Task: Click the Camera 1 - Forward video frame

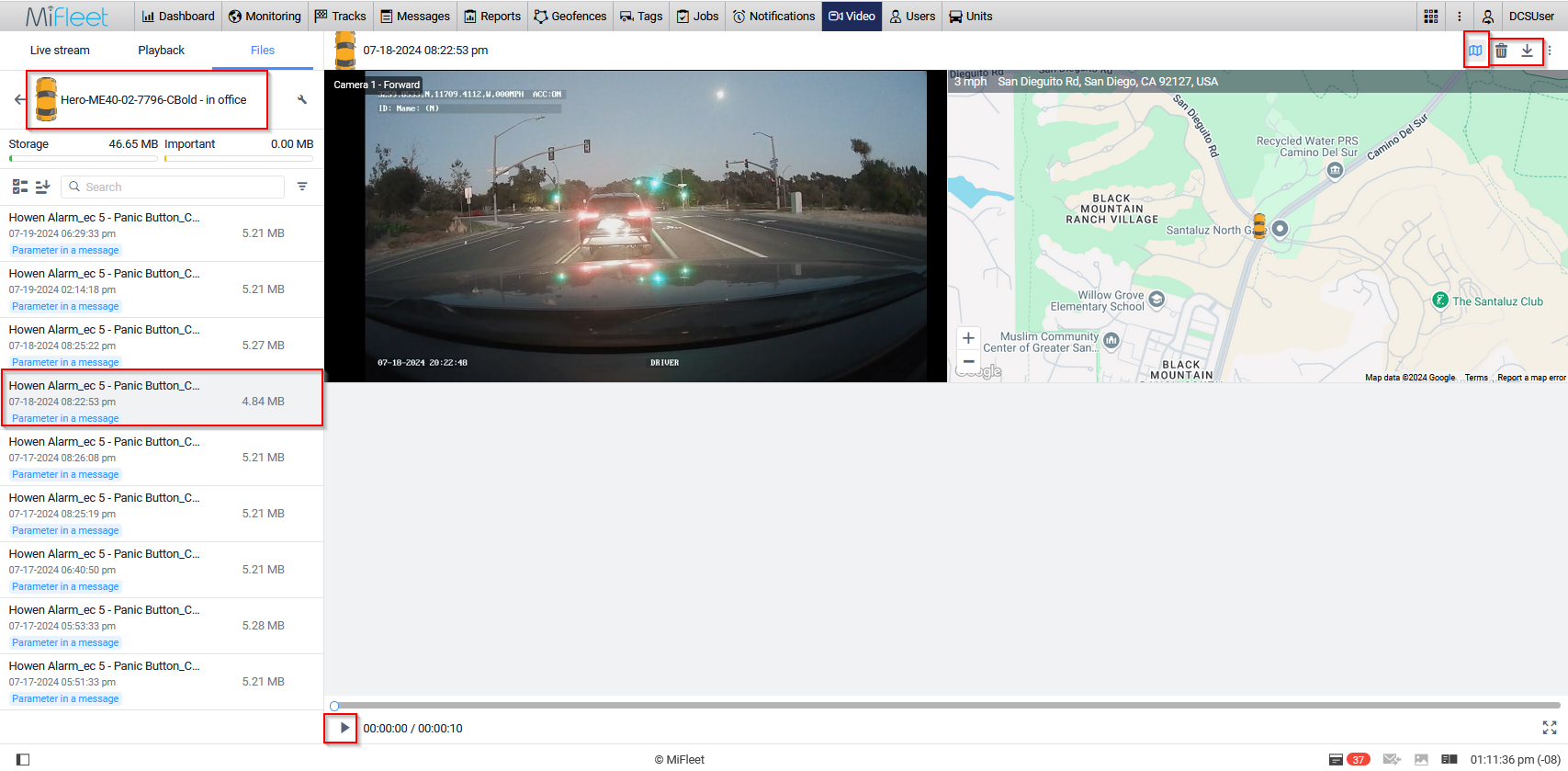Action: [x=635, y=226]
